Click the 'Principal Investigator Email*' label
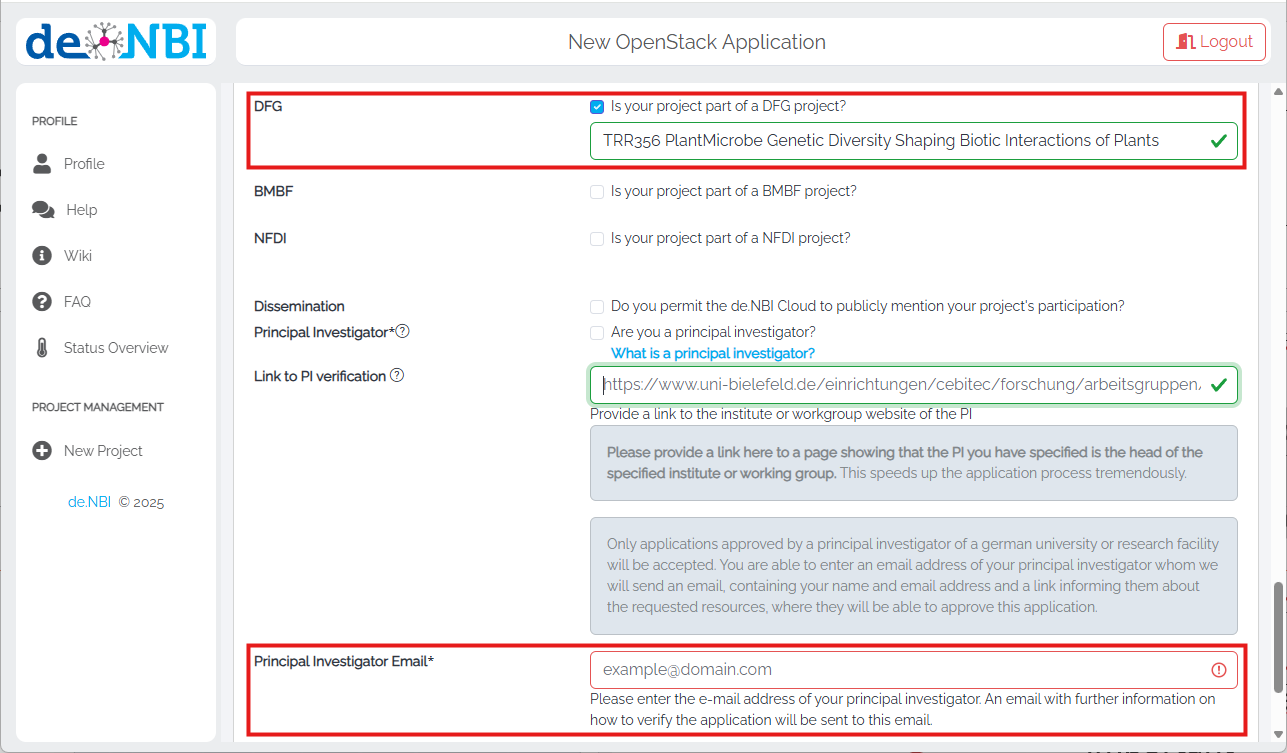Viewport: 1287px width, 753px height. click(x=344, y=661)
